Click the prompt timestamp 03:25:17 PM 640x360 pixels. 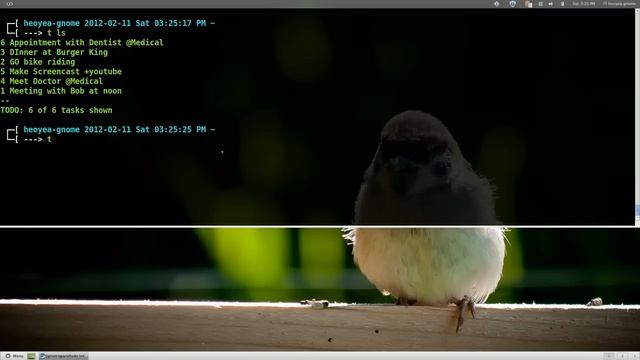coord(180,23)
